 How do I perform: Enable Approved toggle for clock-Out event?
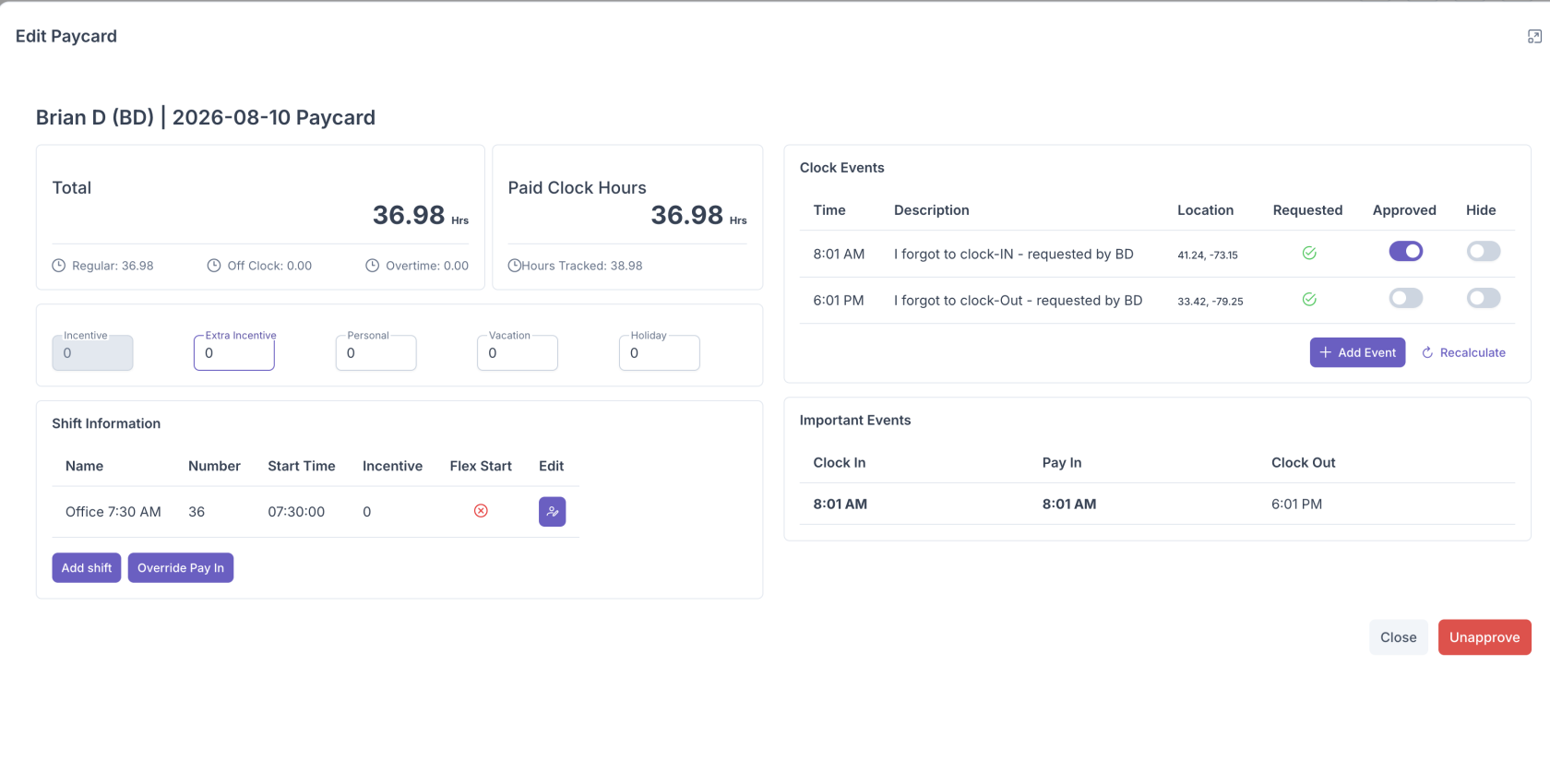click(x=1406, y=298)
